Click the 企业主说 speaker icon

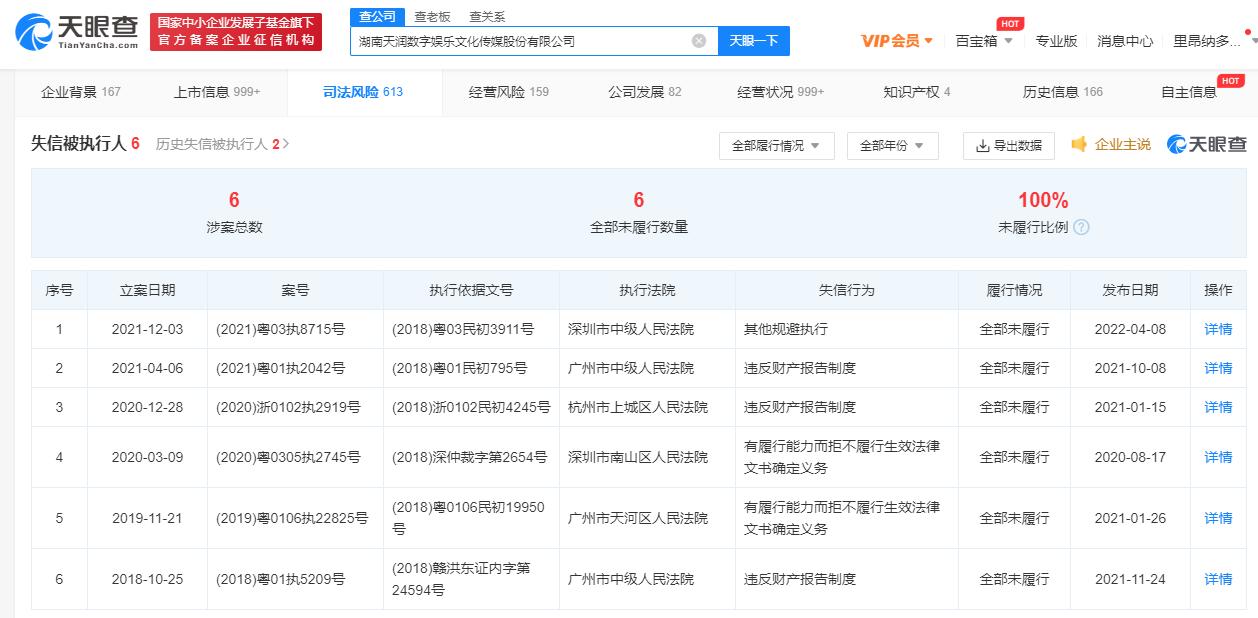tap(1079, 144)
